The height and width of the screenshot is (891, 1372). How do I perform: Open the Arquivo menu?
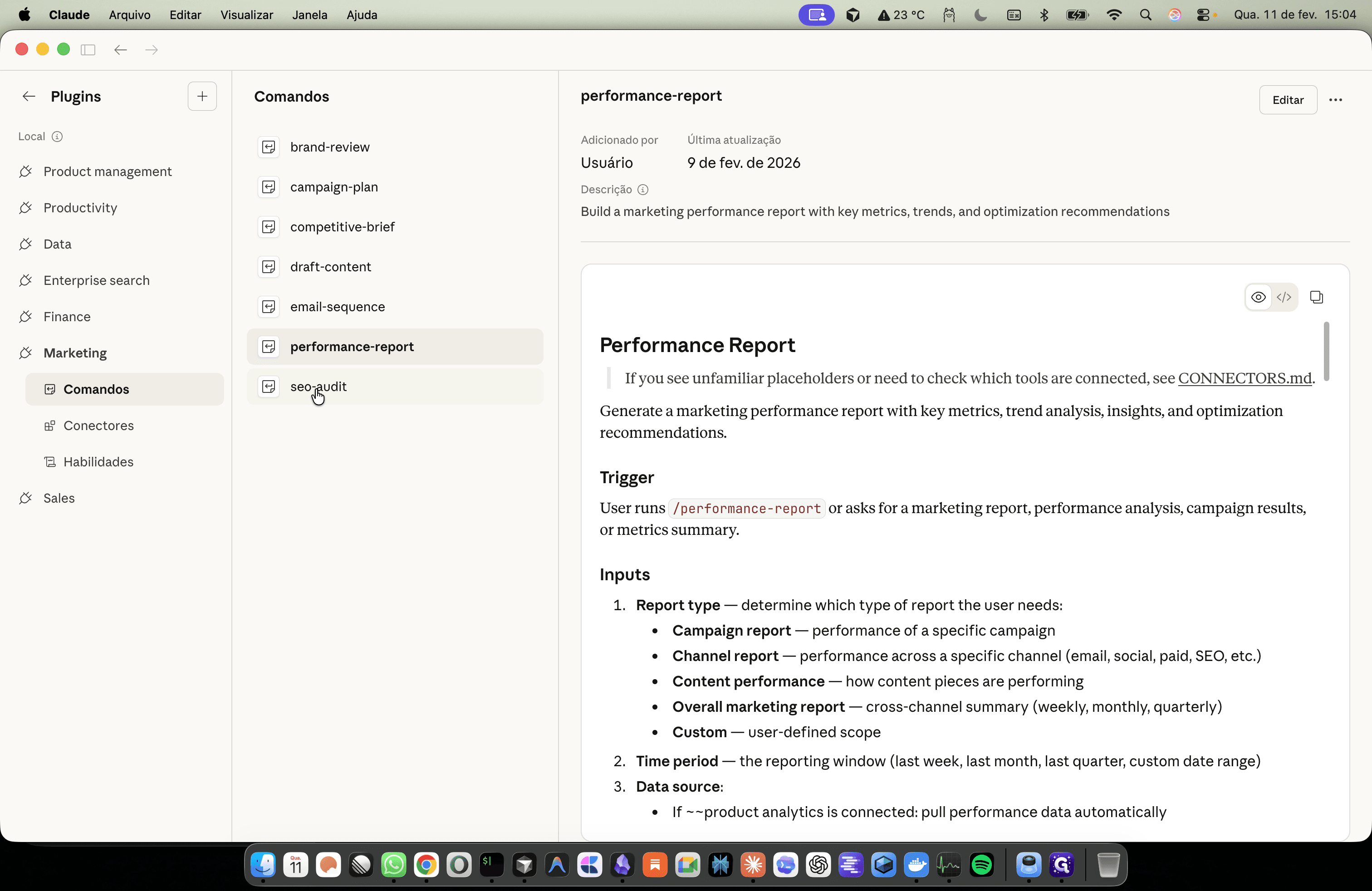[130, 15]
